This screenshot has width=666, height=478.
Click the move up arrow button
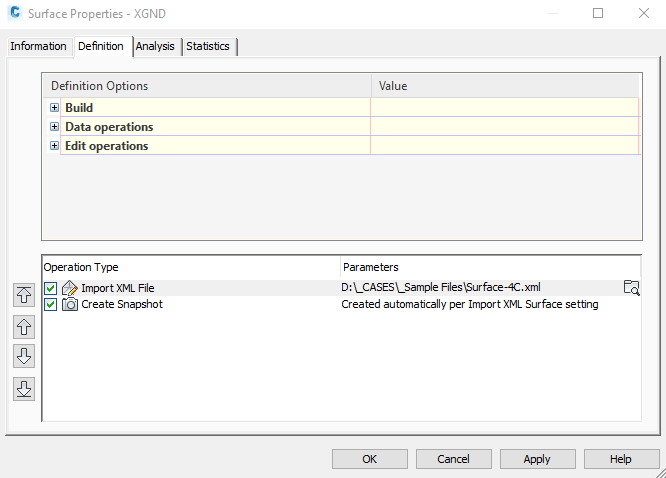pyautogui.click(x=24, y=326)
